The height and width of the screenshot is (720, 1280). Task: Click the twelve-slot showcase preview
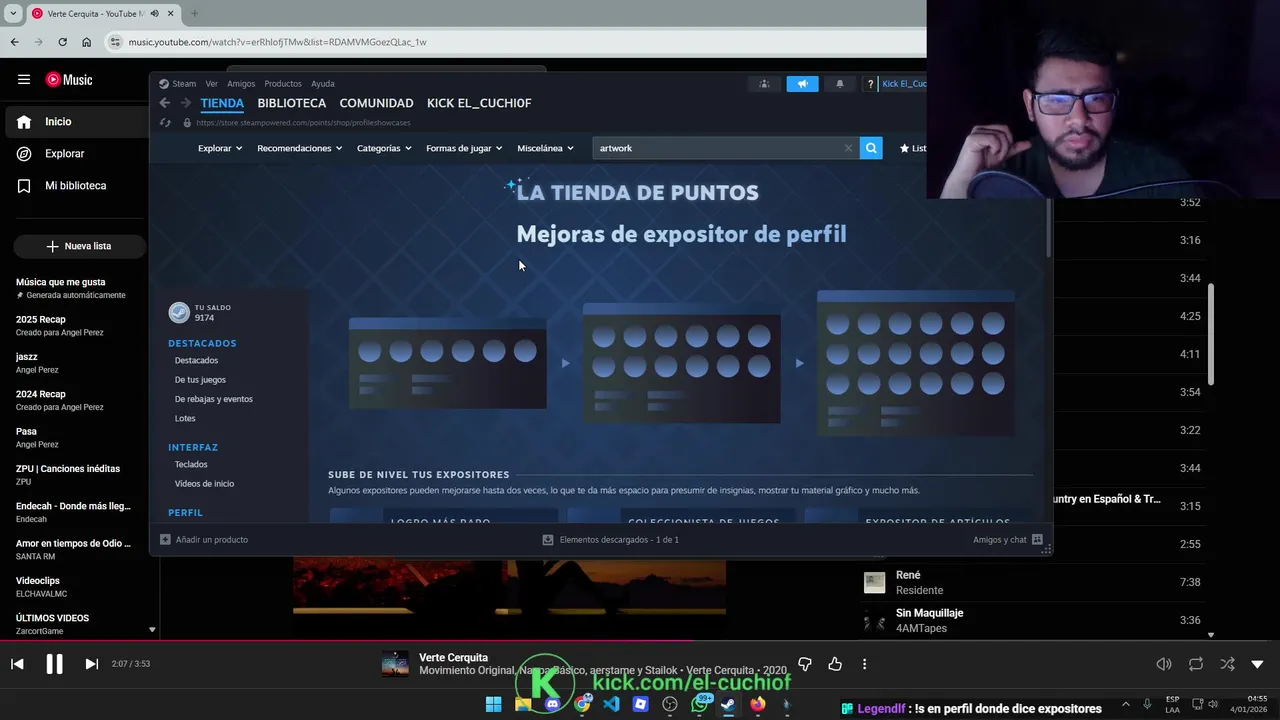tap(681, 363)
